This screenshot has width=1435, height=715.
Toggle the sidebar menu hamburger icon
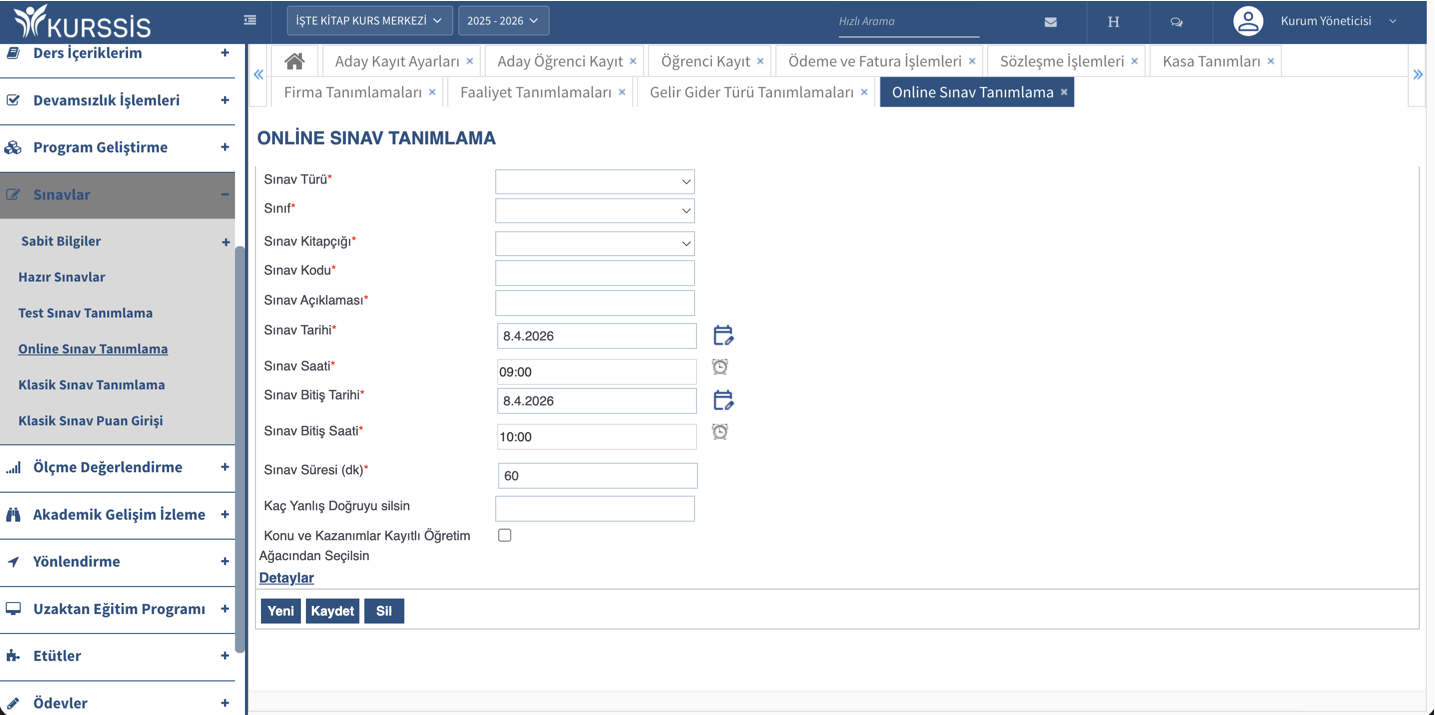point(250,20)
